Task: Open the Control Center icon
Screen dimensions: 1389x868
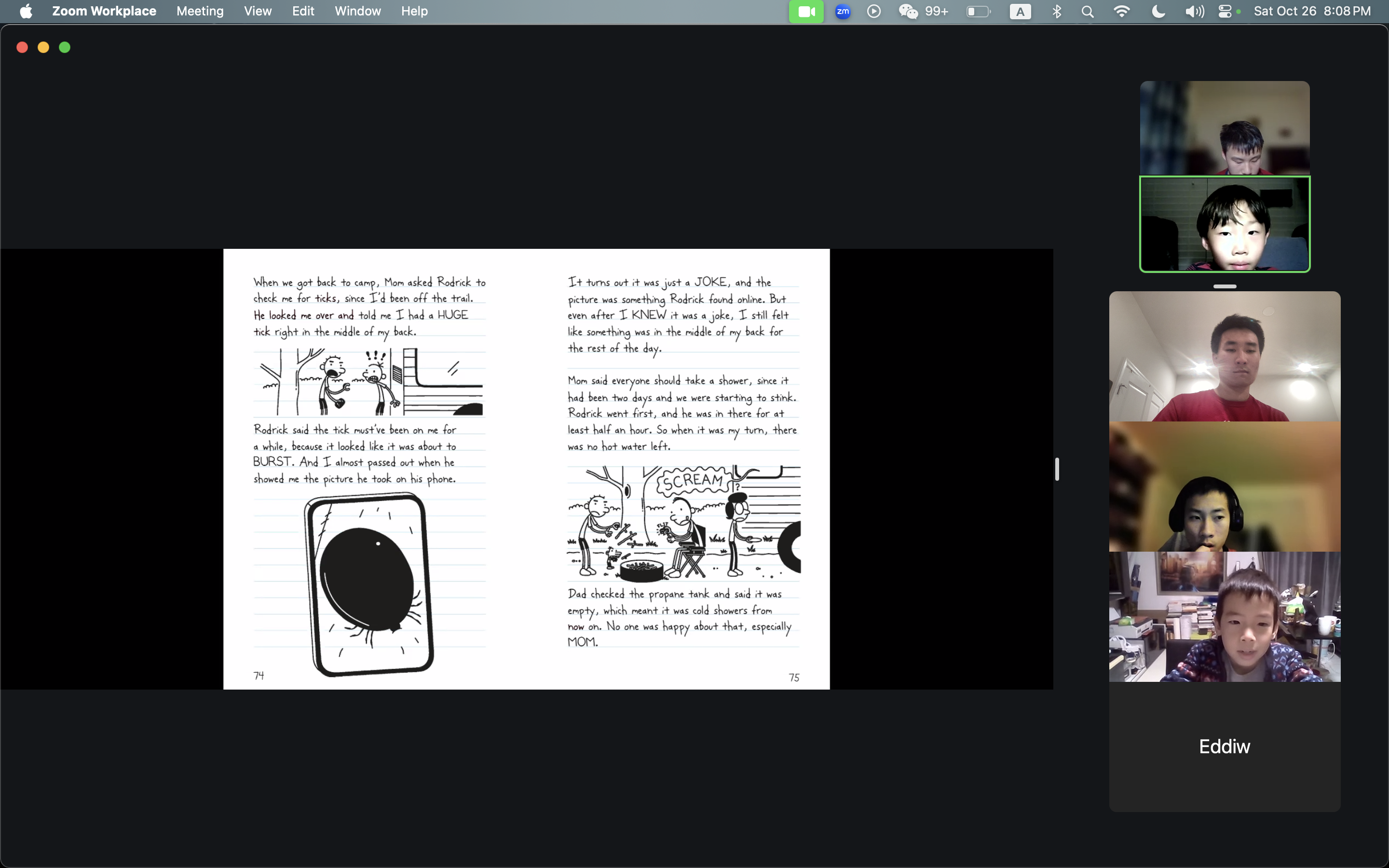Action: click(1224, 12)
